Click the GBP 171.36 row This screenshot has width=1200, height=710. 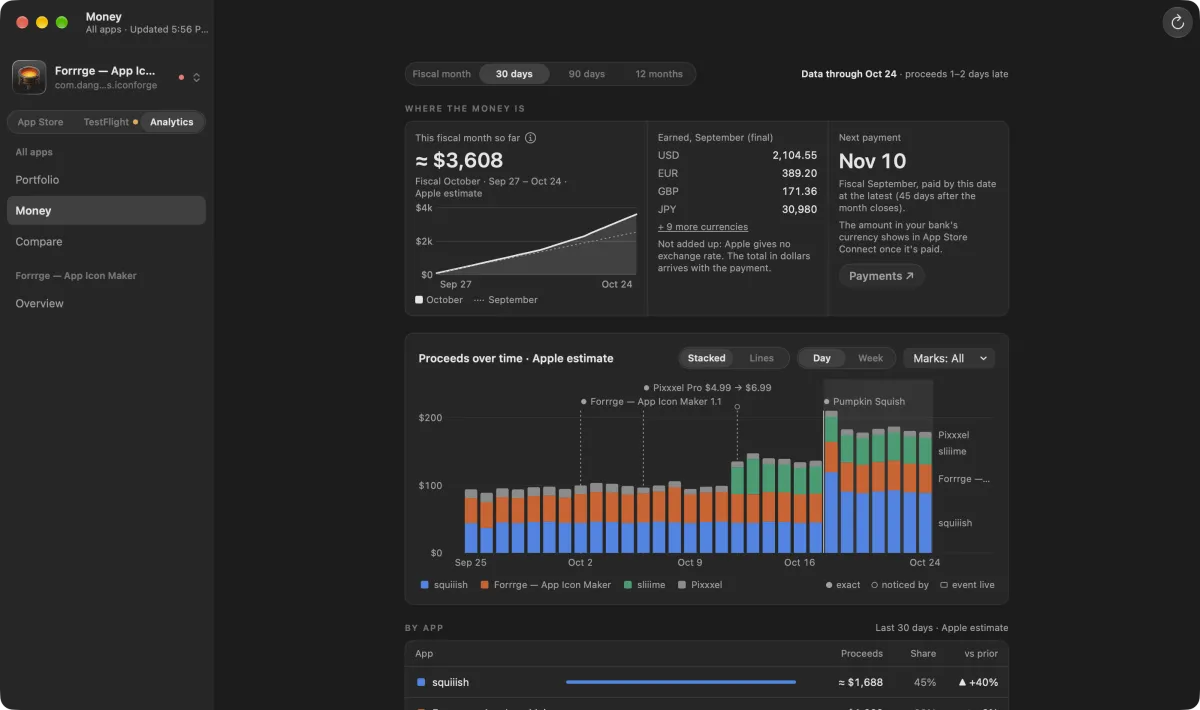point(737,191)
